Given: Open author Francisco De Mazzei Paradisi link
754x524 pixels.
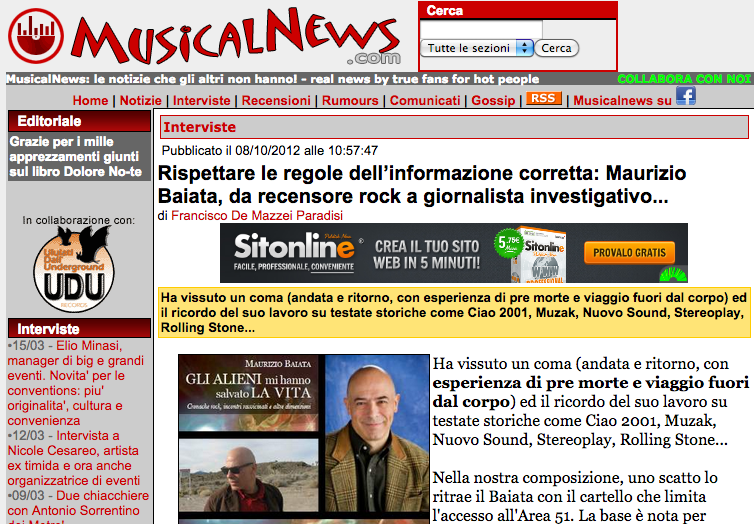Looking at the screenshot, I should tap(257, 215).
